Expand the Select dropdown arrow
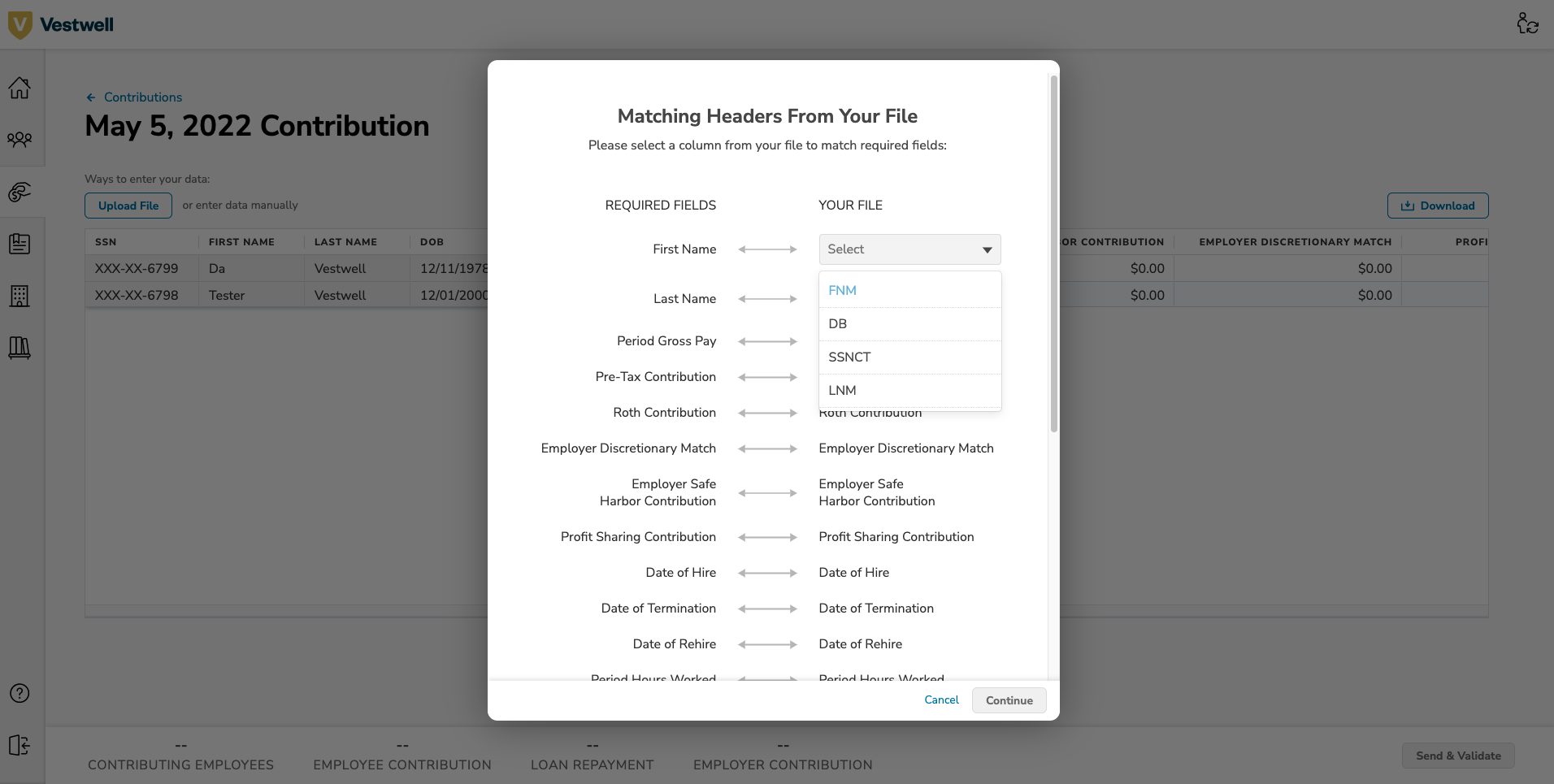 click(x=987, y=249)
